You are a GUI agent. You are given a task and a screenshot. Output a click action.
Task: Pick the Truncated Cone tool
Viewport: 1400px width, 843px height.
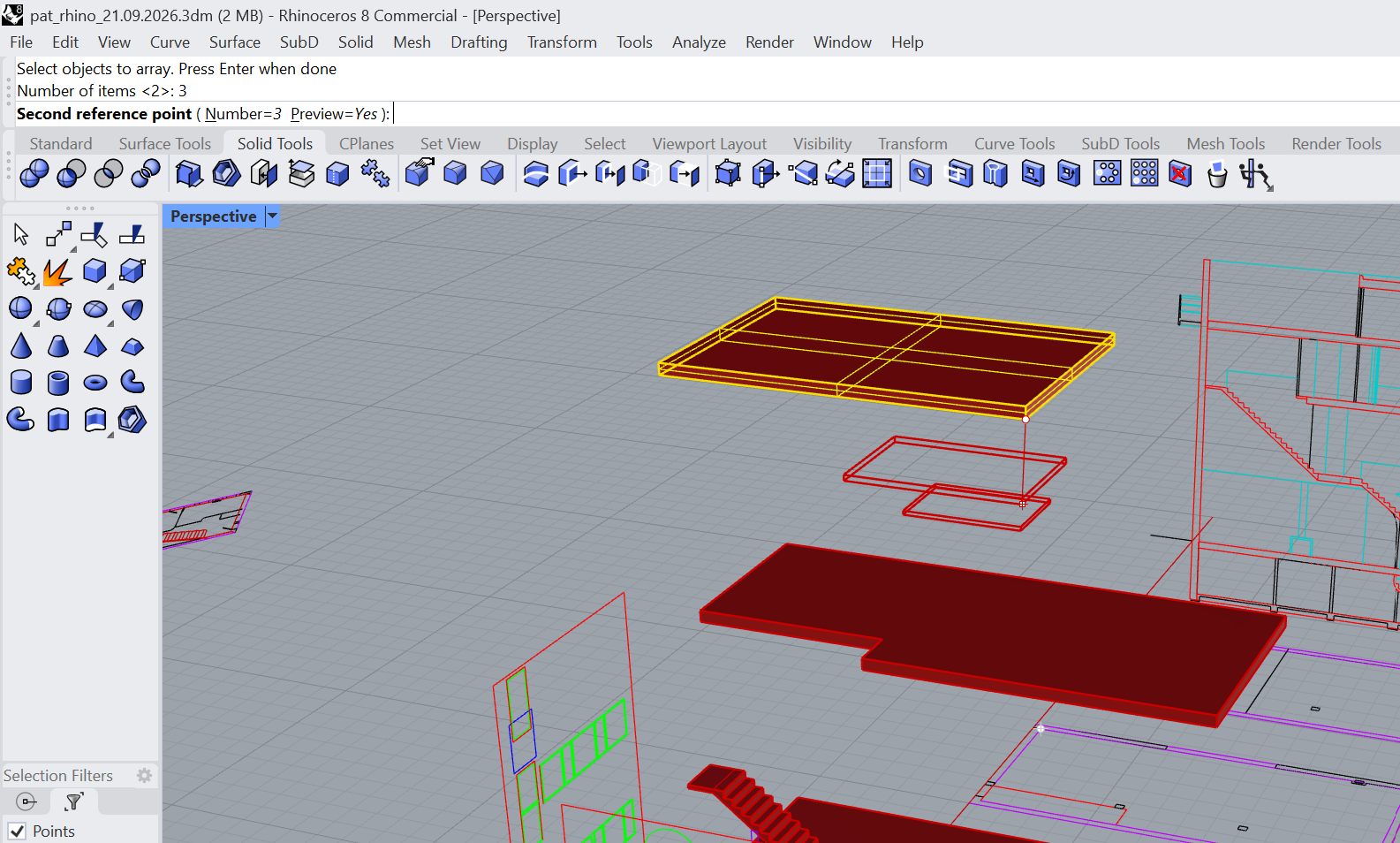58,346
